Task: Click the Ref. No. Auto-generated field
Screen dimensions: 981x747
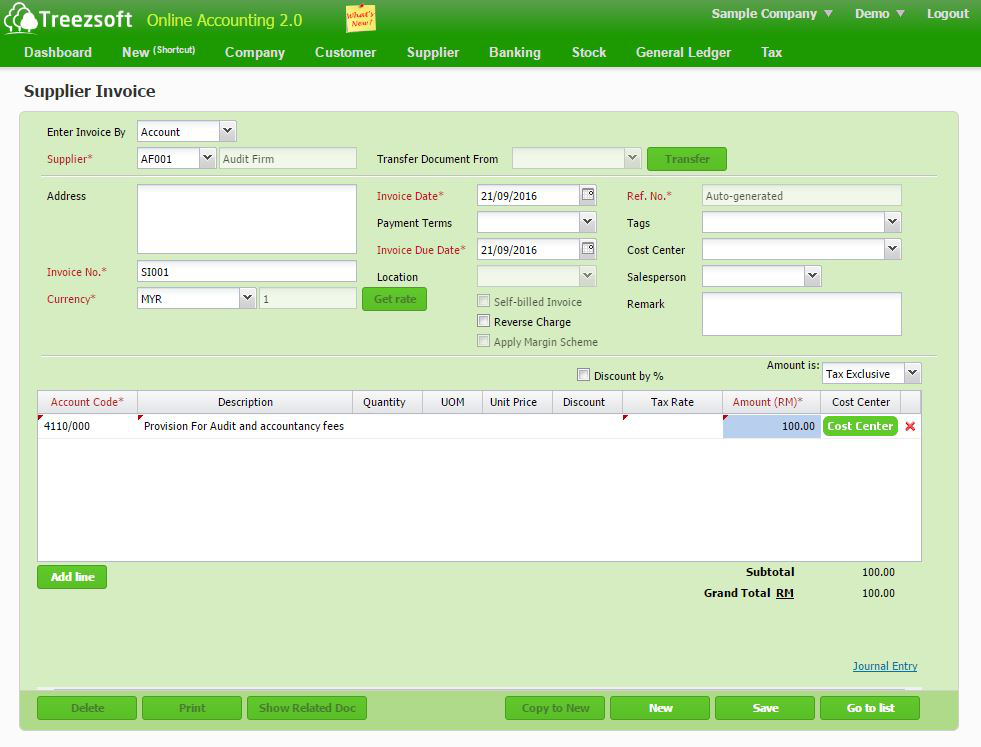Action: point(801,195)
